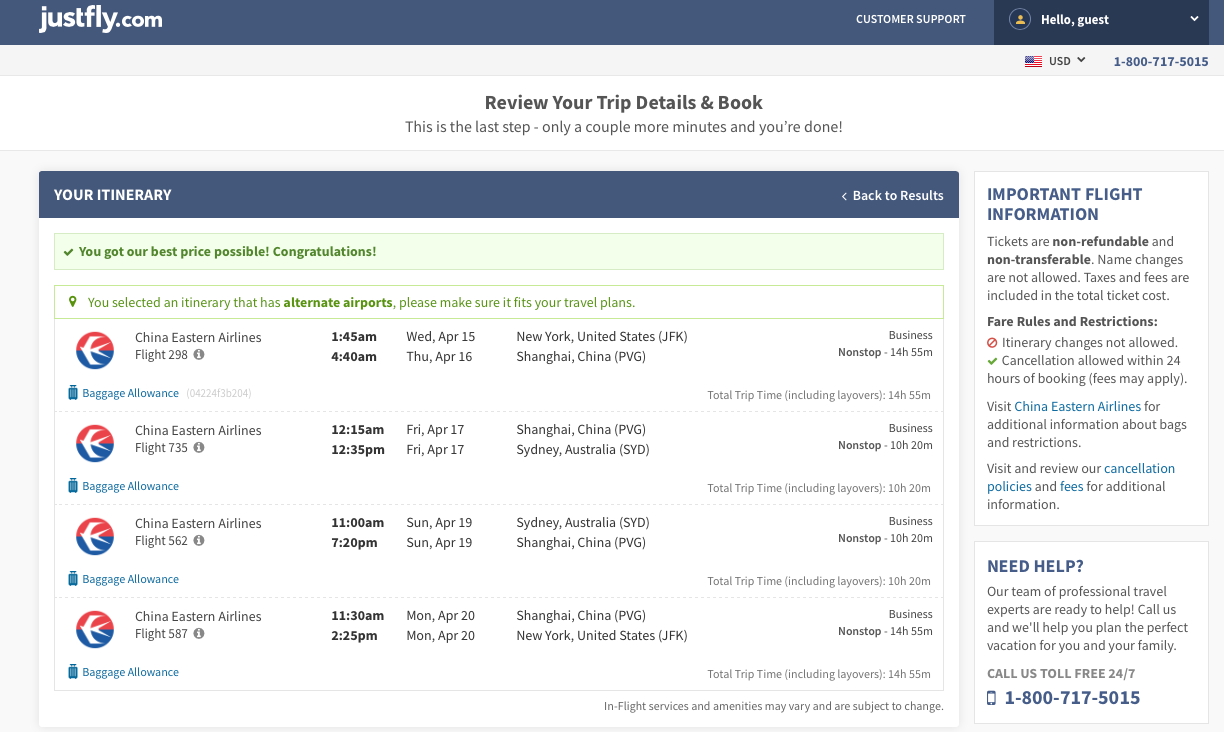The height and width of the screenshot is (732, 1224).
Task: Click China Eastern logo for Flight 298
Action: [95, 350]
